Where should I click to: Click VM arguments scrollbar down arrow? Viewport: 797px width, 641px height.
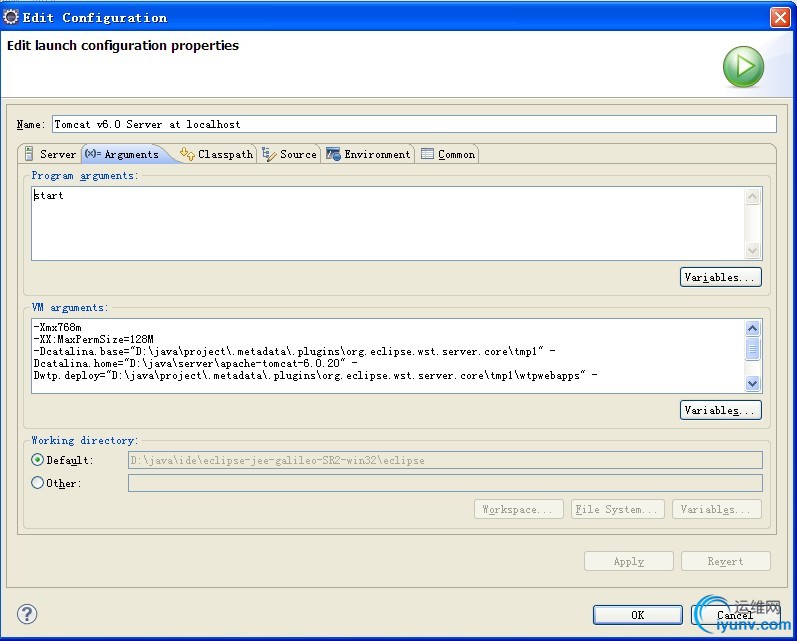pos(753,383)
